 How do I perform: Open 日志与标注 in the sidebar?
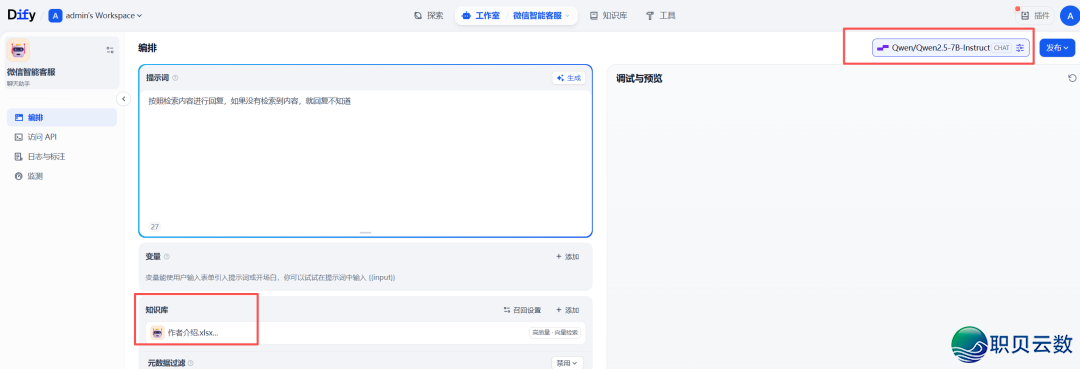pyautogui.click(x=61, y=156)
